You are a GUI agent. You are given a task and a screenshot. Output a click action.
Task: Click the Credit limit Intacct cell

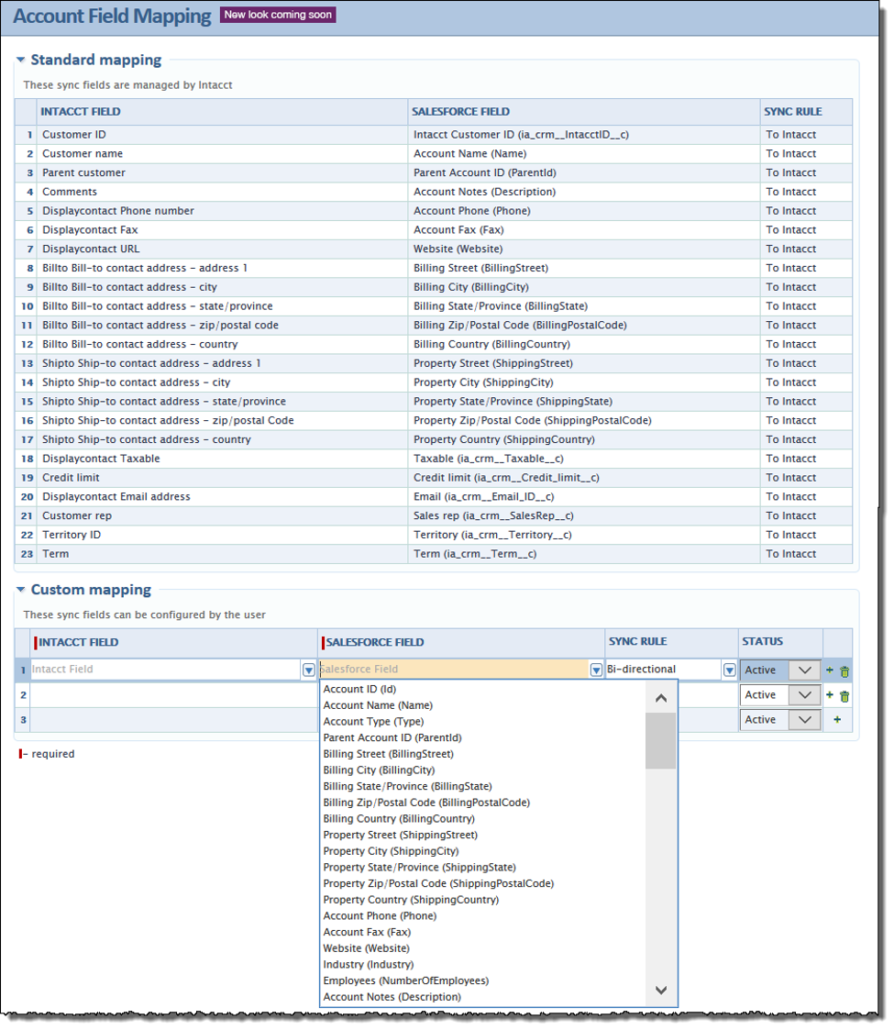[x=222, y=478]
